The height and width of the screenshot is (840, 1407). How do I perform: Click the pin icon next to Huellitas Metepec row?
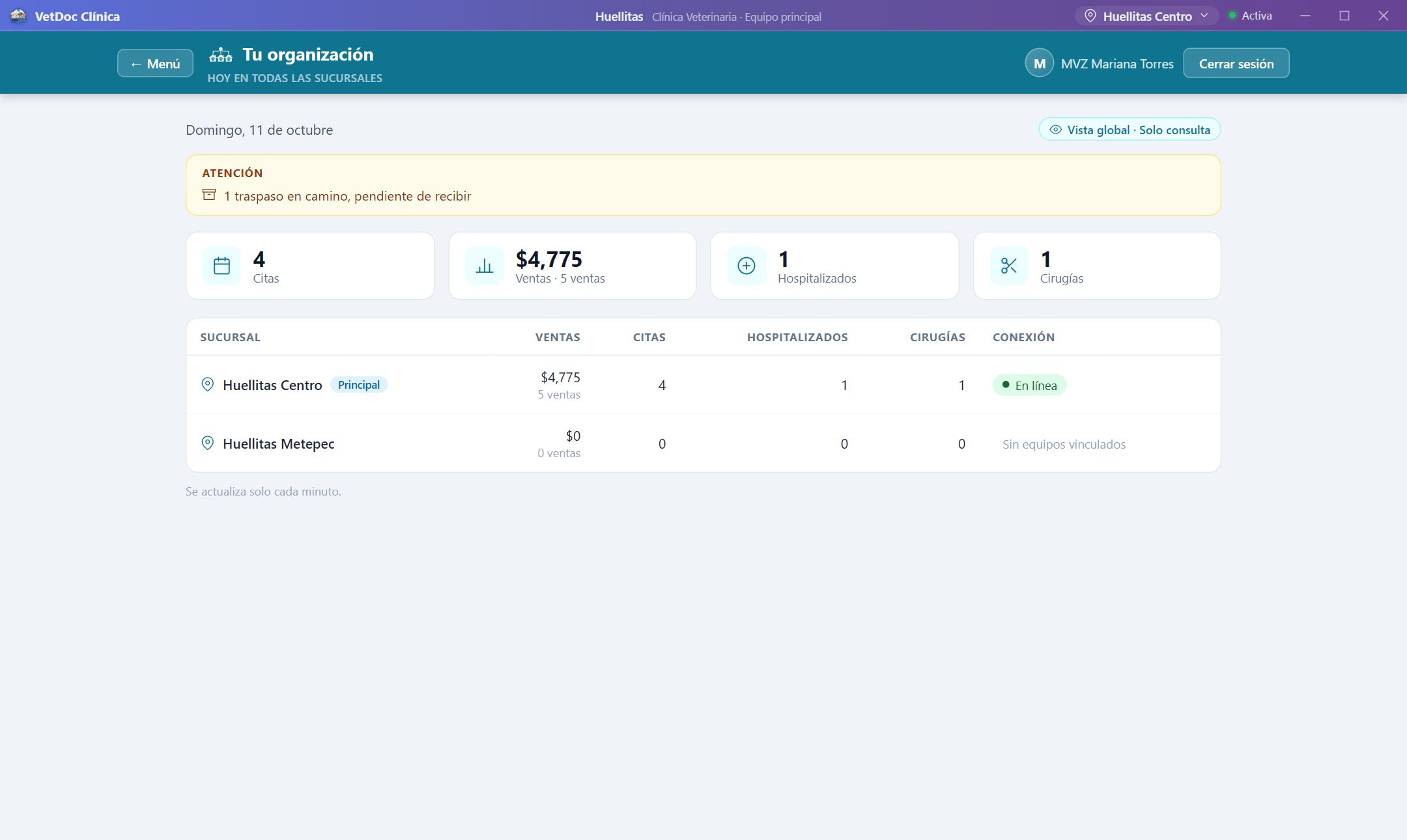pos(207,443)
